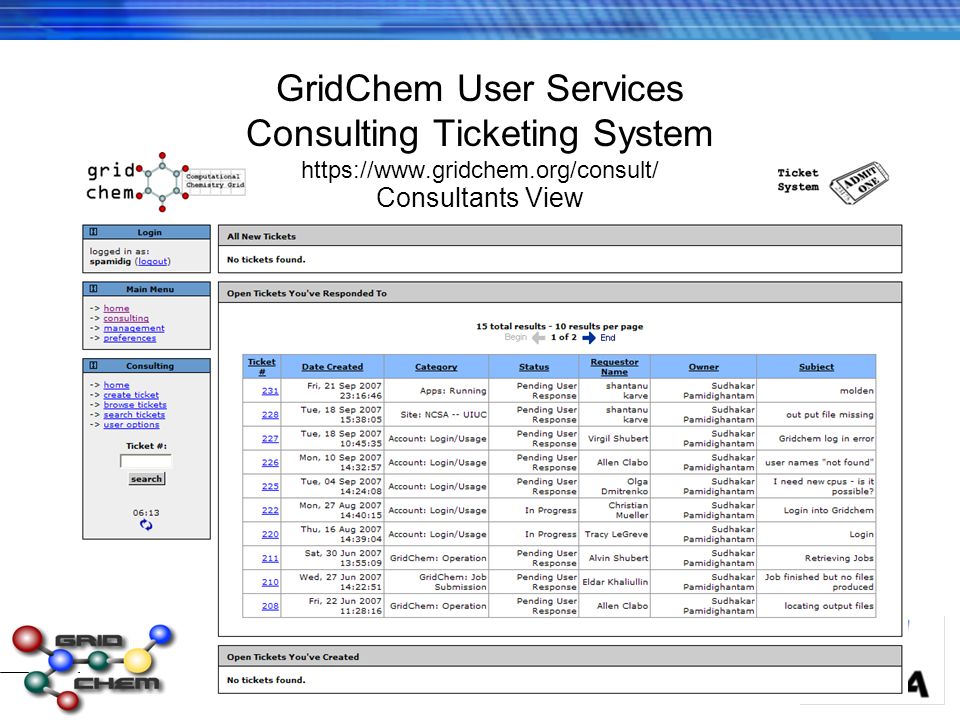This screenshot has height=720, width=960.
Task: Click date 'Fri, 21 Sep 2007 23:16:46'
Action: (x=344, y=391)
